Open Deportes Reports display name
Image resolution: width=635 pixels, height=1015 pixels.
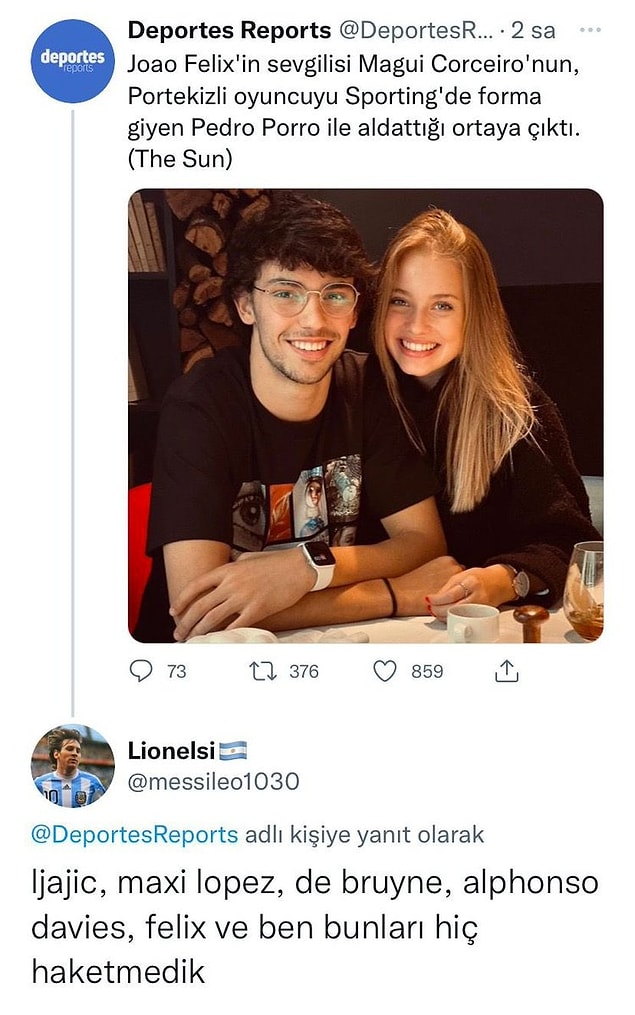click(229, 30)
